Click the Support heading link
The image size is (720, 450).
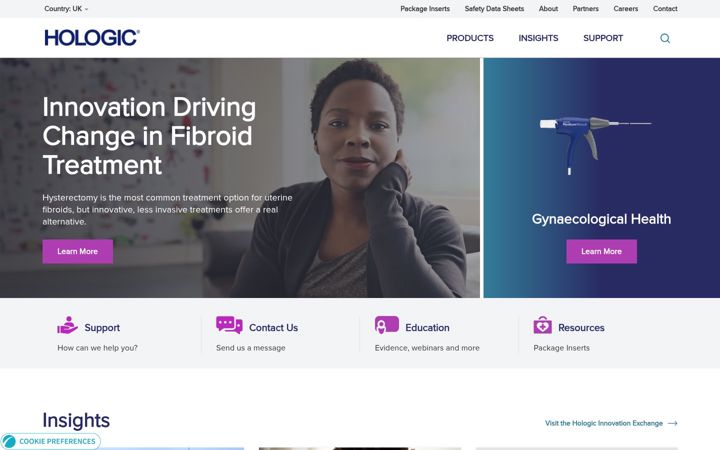coord(102,327)
